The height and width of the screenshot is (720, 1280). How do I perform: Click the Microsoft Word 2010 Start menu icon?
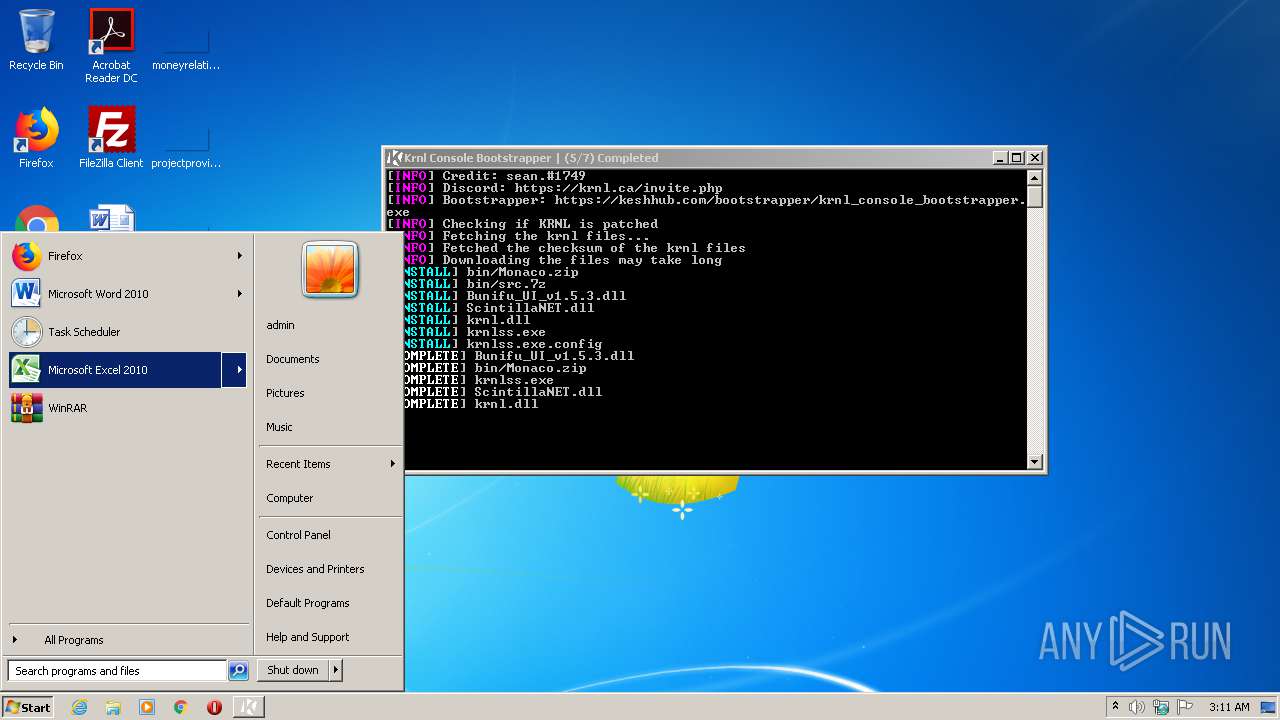pyautogui.click(x=26, y=294)
